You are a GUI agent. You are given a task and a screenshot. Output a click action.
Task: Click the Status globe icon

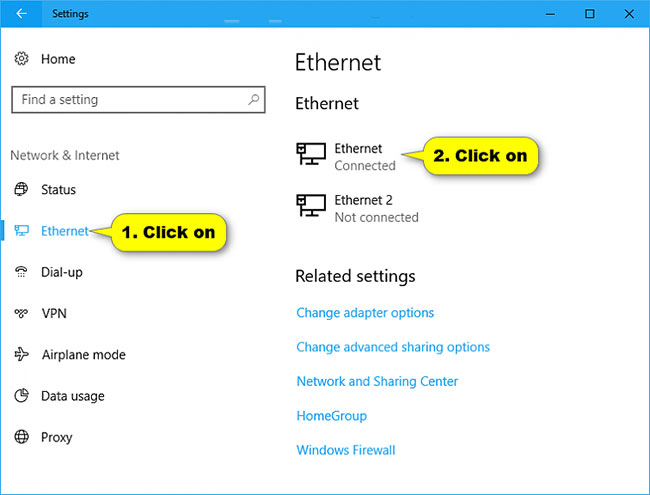(x=21, y=189)
